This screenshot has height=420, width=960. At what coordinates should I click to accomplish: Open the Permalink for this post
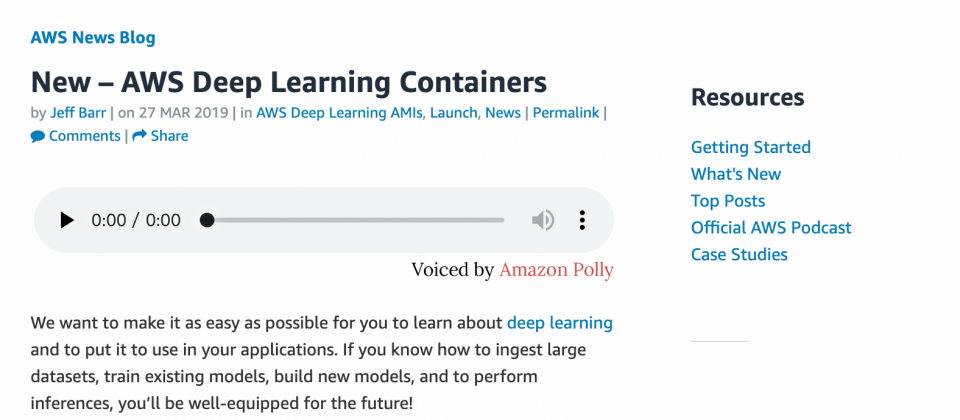(x=566, y=113)
